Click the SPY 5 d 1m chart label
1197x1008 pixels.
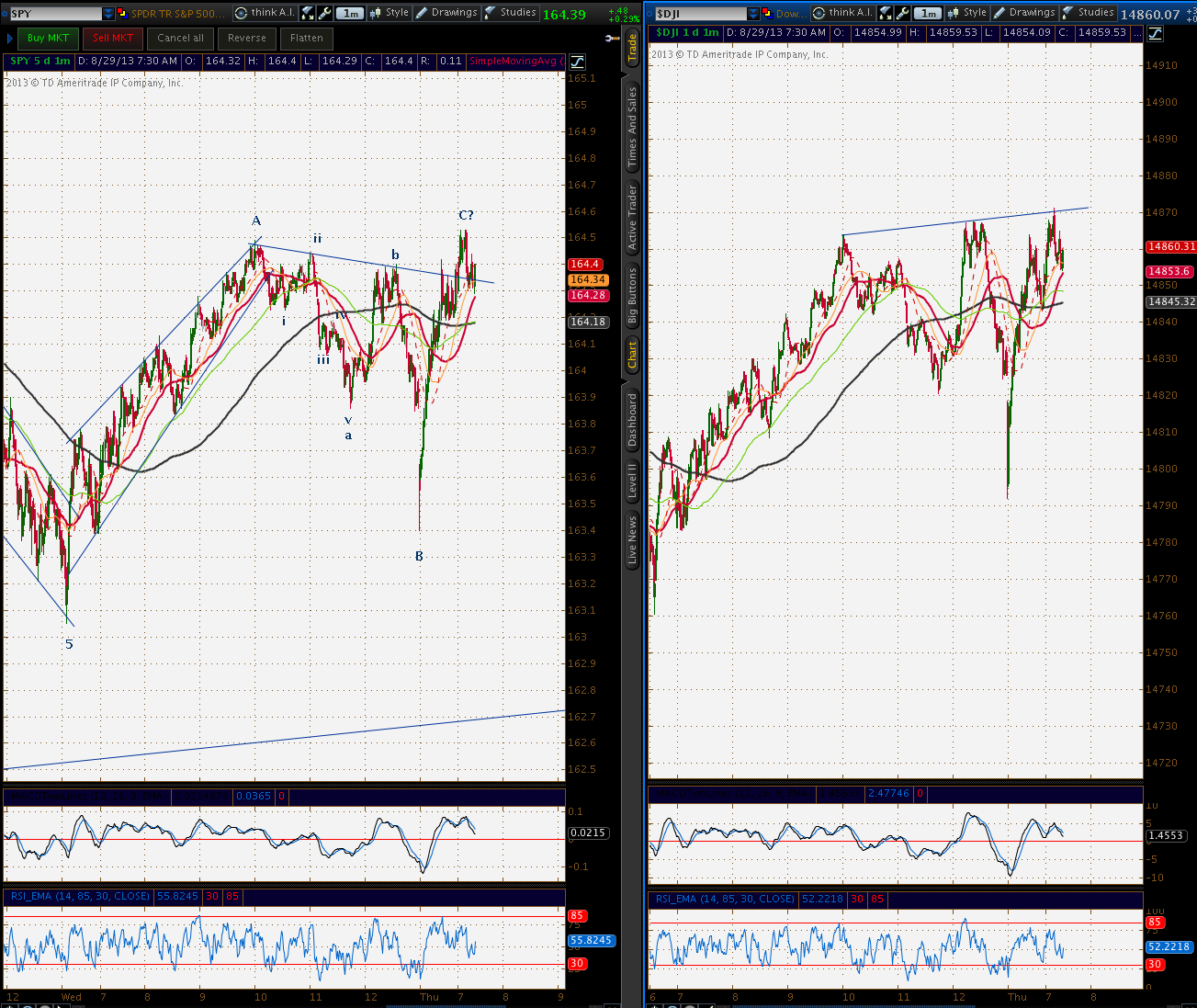click(x=40, y=61)
